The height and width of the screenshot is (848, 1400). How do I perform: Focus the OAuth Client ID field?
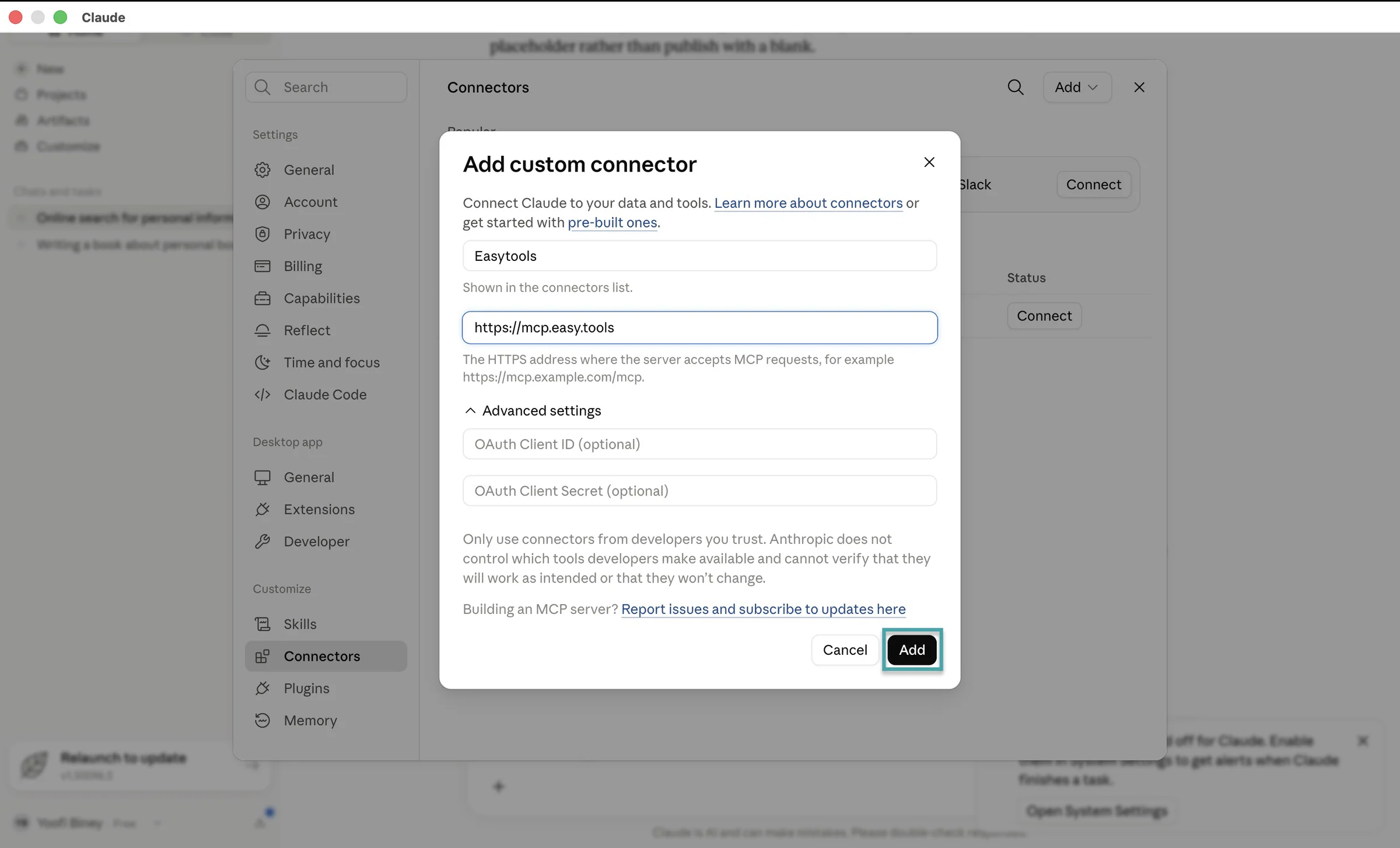[x=699, y=444]
